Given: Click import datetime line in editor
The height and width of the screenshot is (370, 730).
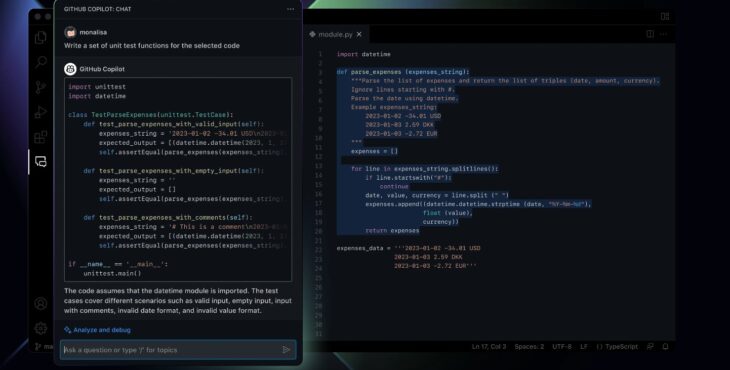Looking at the screenshot, I should tap(364, 54).
